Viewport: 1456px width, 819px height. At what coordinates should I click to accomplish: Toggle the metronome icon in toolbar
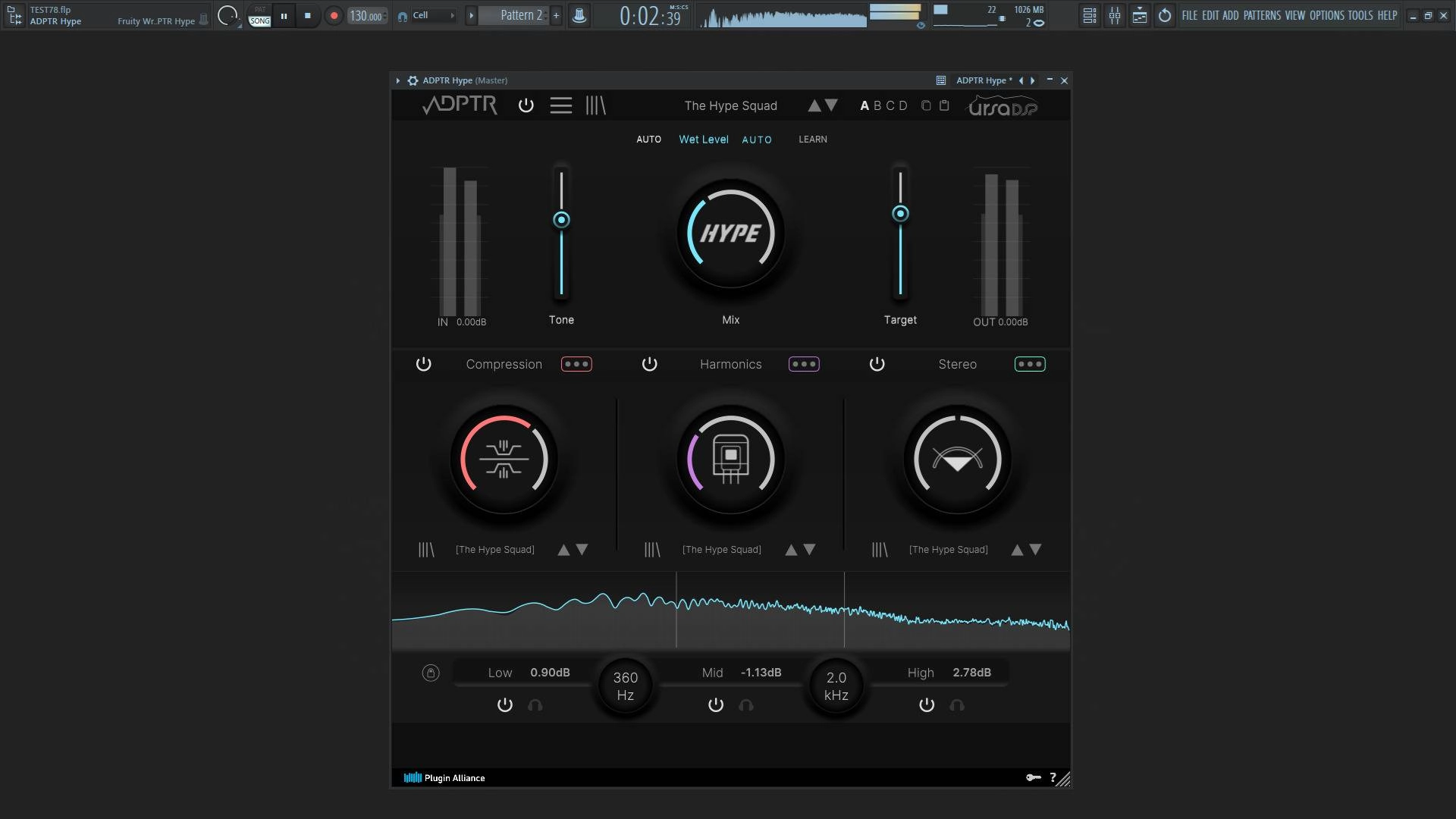[579, 15]
